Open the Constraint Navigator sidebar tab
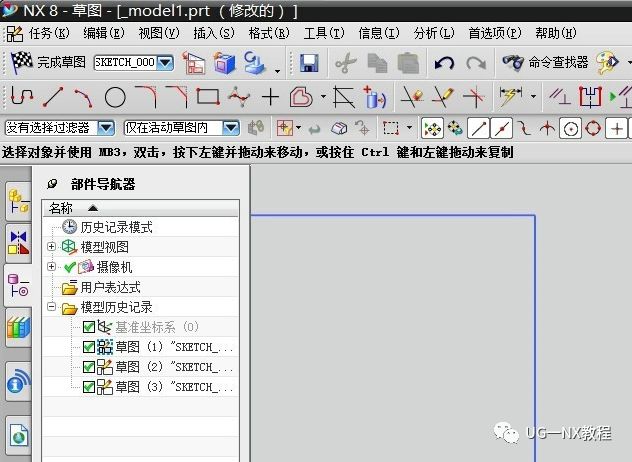This screenshot has height=462, width=632. [18, 243]
